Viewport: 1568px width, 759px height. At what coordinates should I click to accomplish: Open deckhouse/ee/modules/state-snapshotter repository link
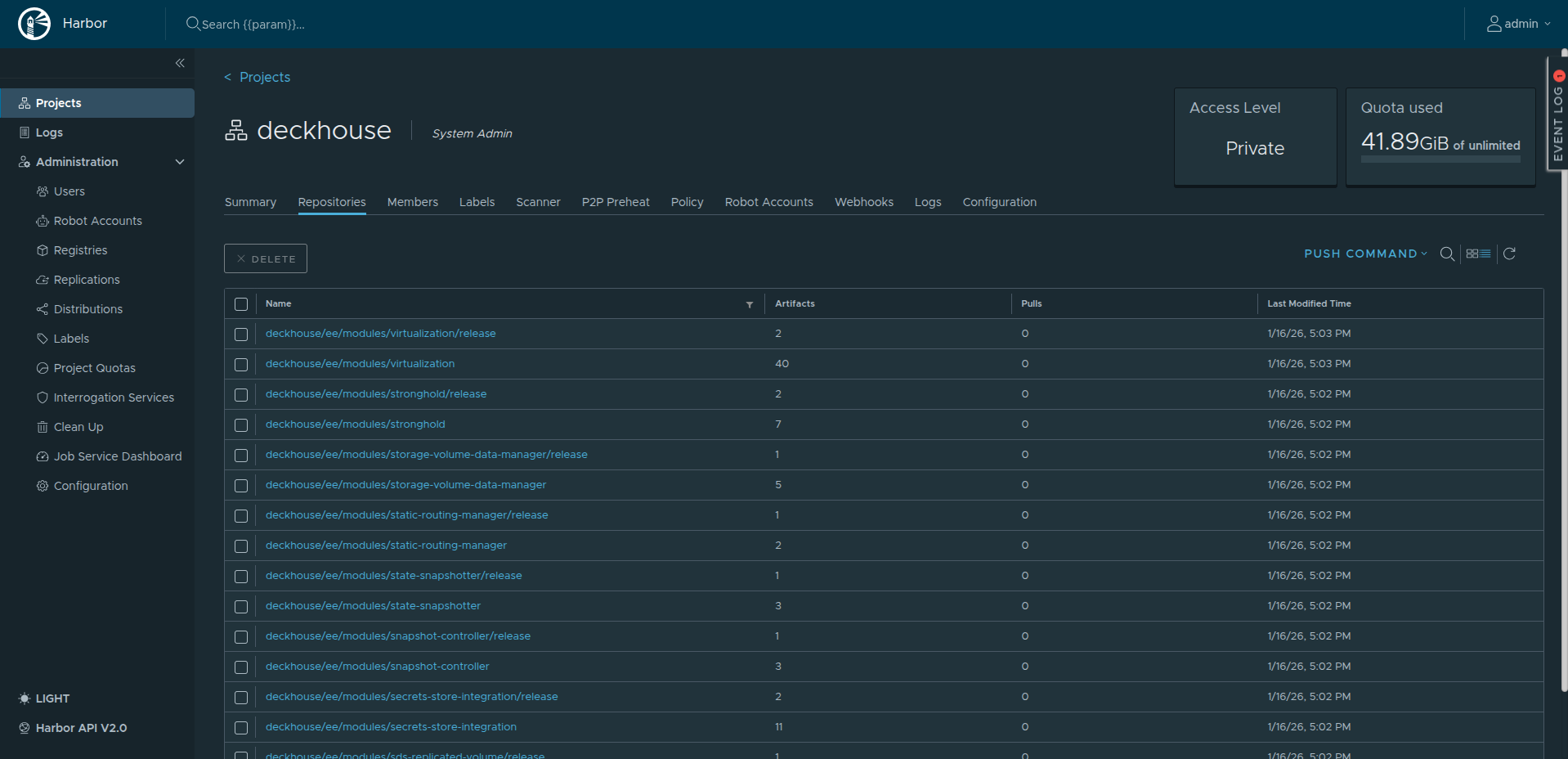[373, 605]
